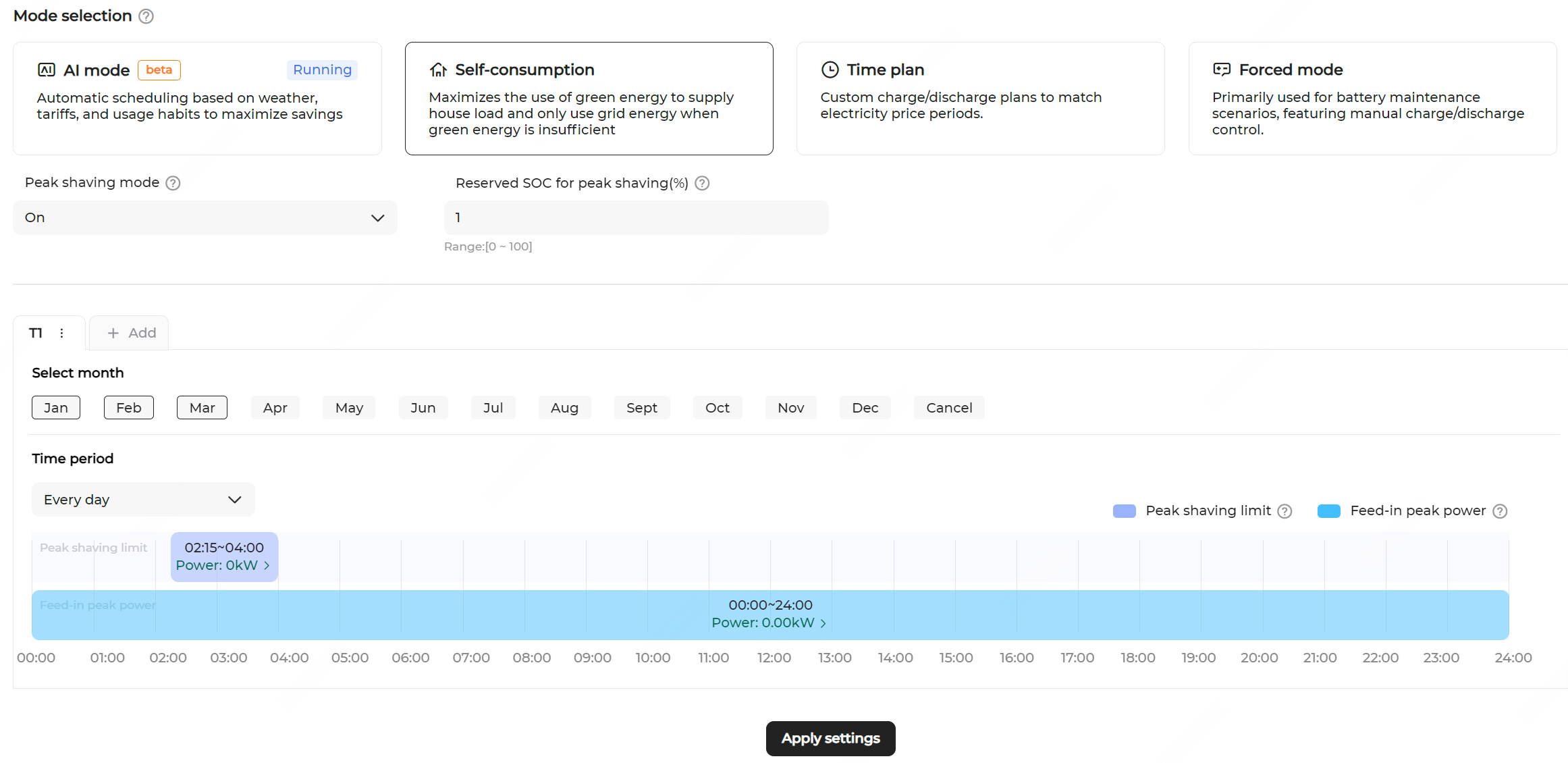This screenshot has width=1568, height=763.
Task: Expand the Every day time period dropdown
Action: [x=143, y=500]
